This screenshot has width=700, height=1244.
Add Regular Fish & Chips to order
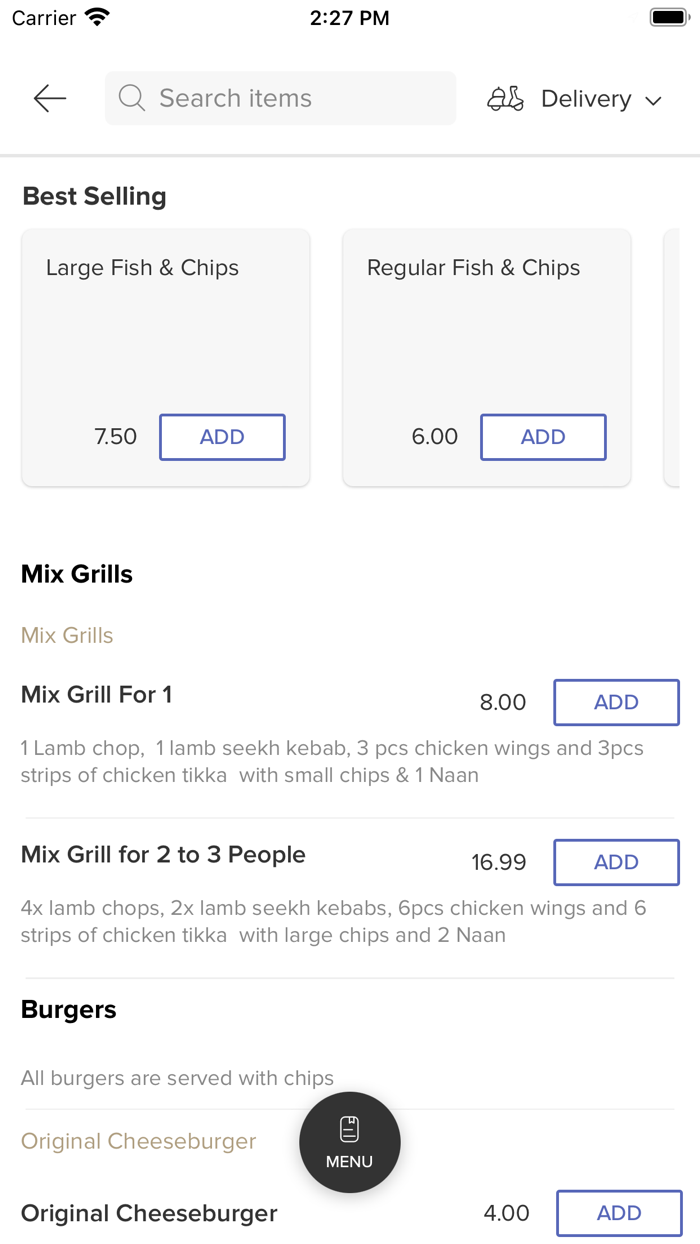(543, 437)
